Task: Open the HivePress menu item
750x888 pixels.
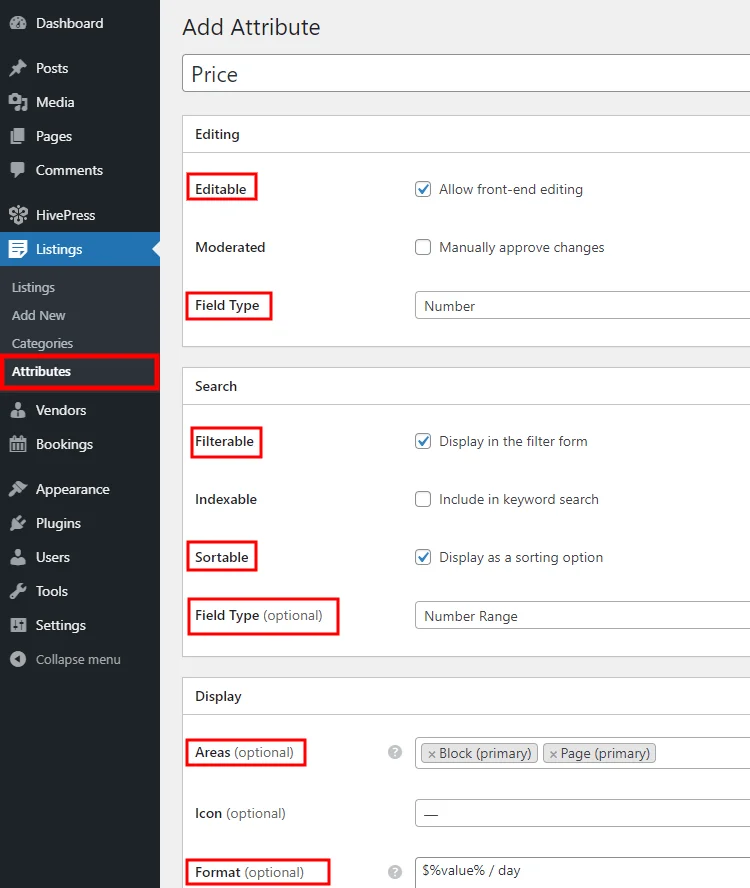Action: pyautogui.click(x=65, y=215)
